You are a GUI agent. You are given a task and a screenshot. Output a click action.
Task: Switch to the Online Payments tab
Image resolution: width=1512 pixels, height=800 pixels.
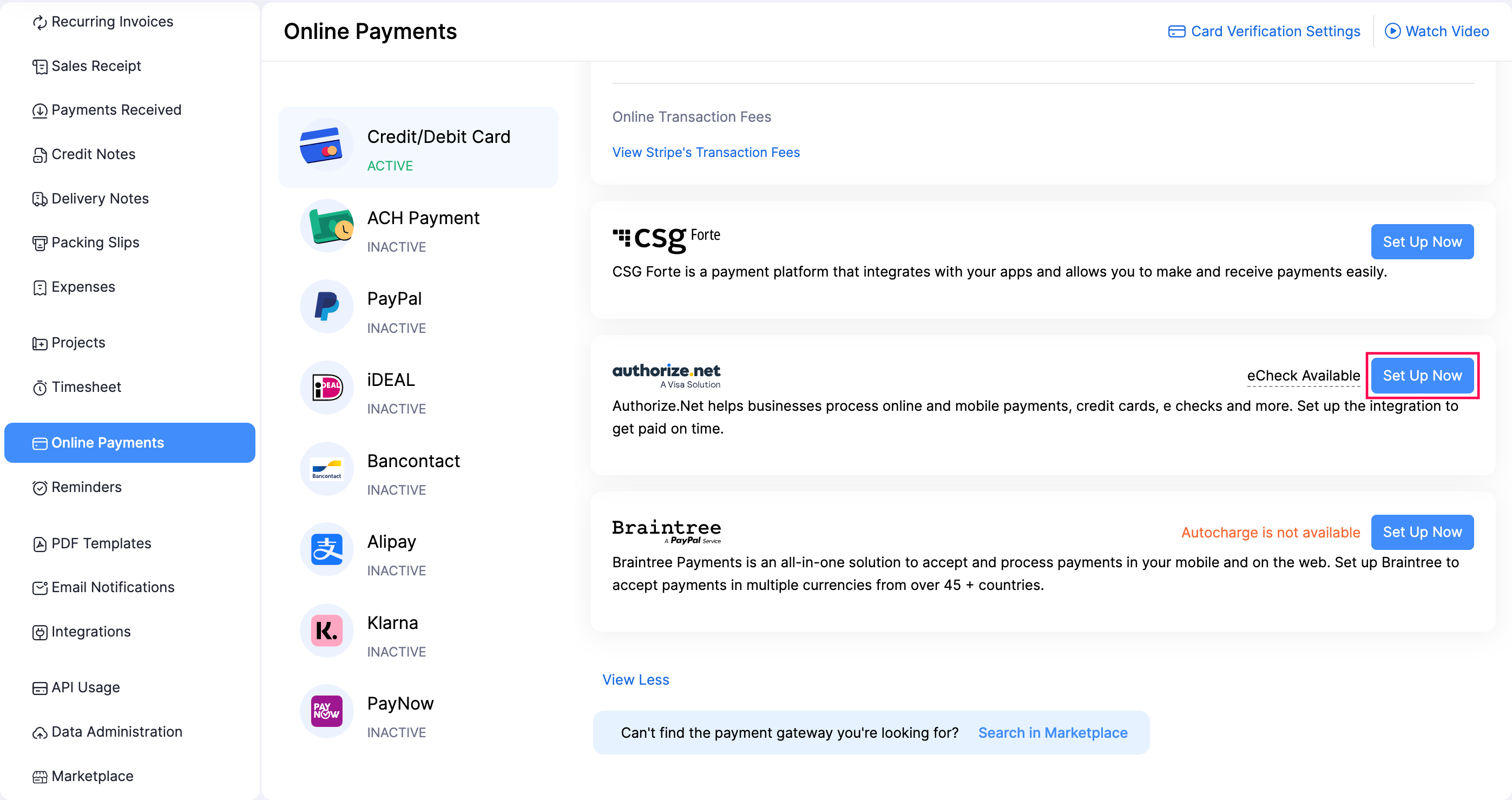(107, 443)
